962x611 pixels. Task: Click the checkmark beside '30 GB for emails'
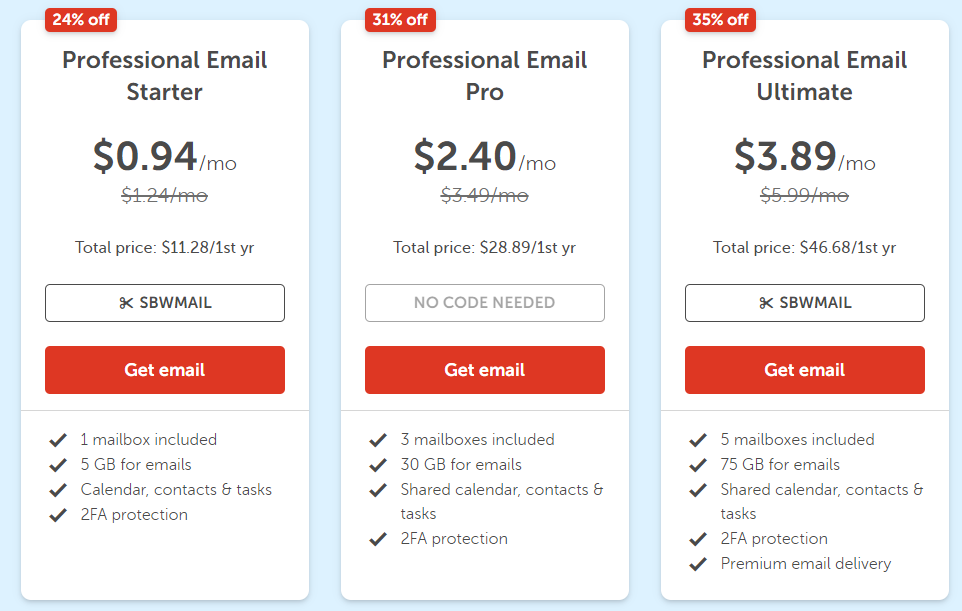(377, 464)
